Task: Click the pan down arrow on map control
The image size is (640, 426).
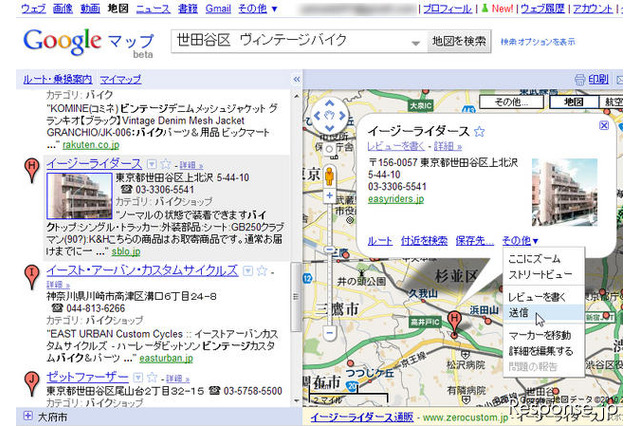Action: (329, 128)
